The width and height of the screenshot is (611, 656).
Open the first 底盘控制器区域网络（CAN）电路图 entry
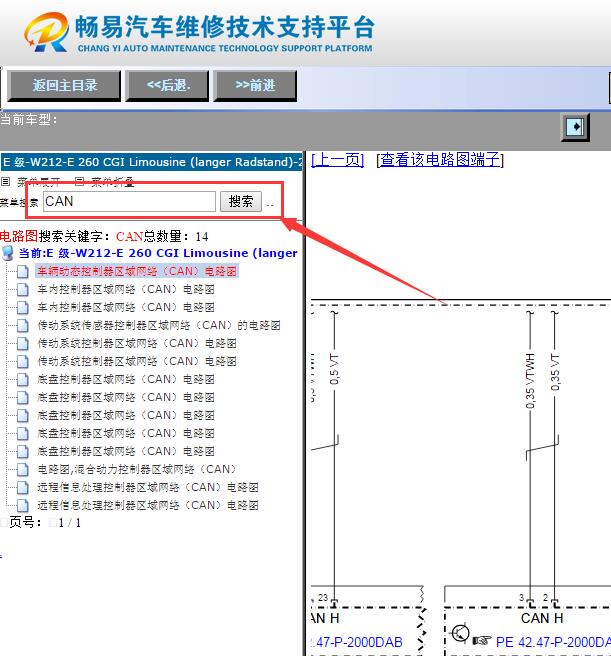pyautogui.click(x=126, y=379)
